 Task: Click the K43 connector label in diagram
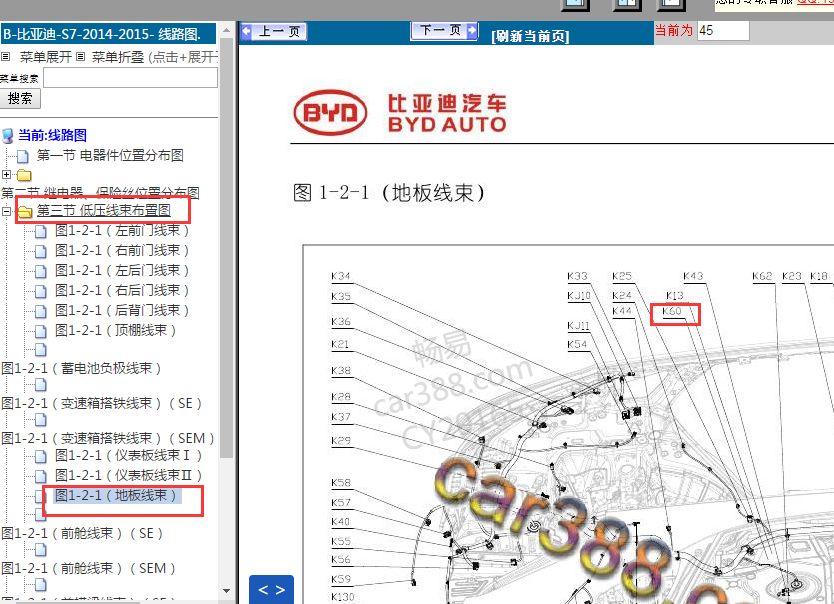tap(693, 276)
